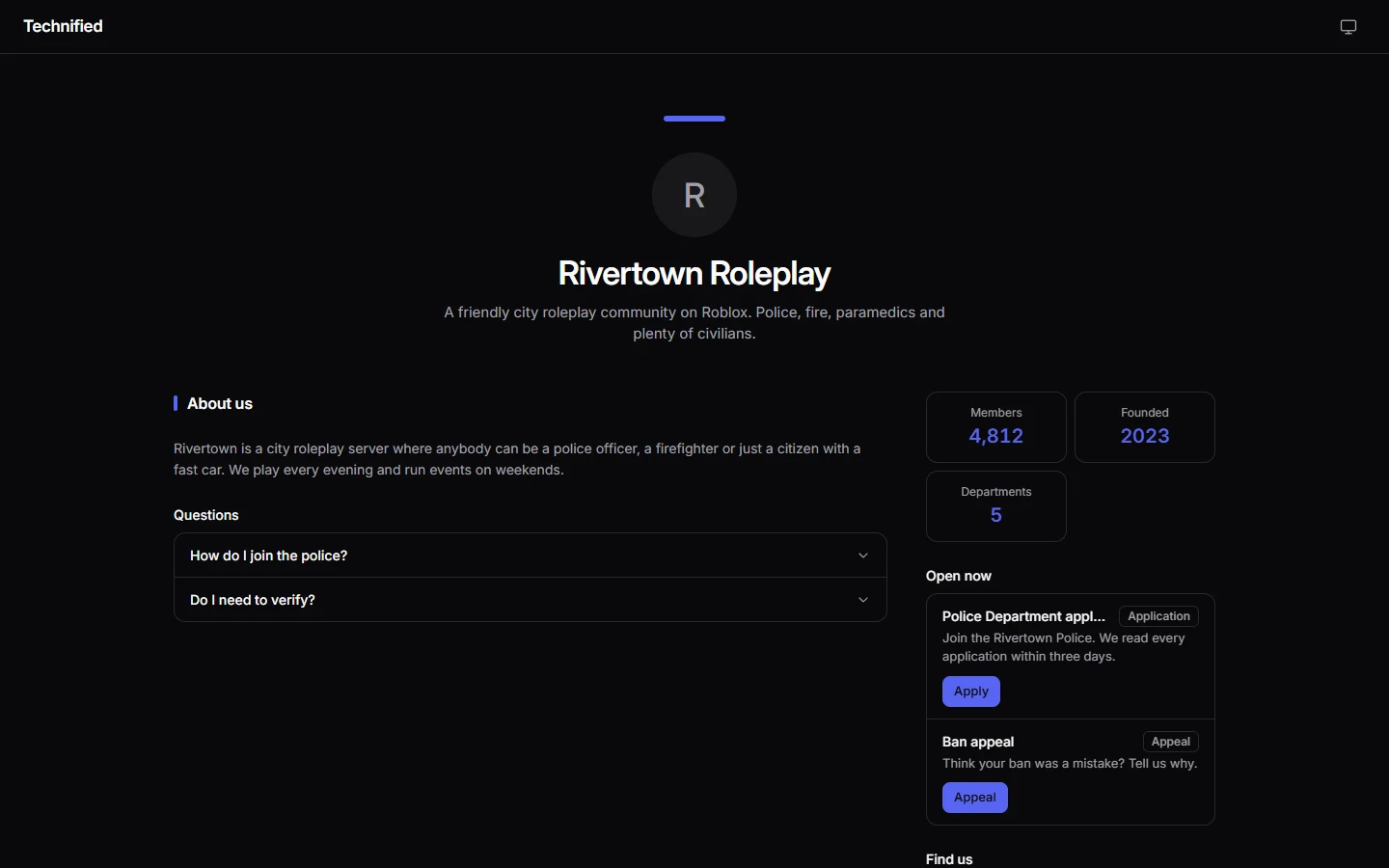
Task: Click the Open now heading
Action: 959,576
